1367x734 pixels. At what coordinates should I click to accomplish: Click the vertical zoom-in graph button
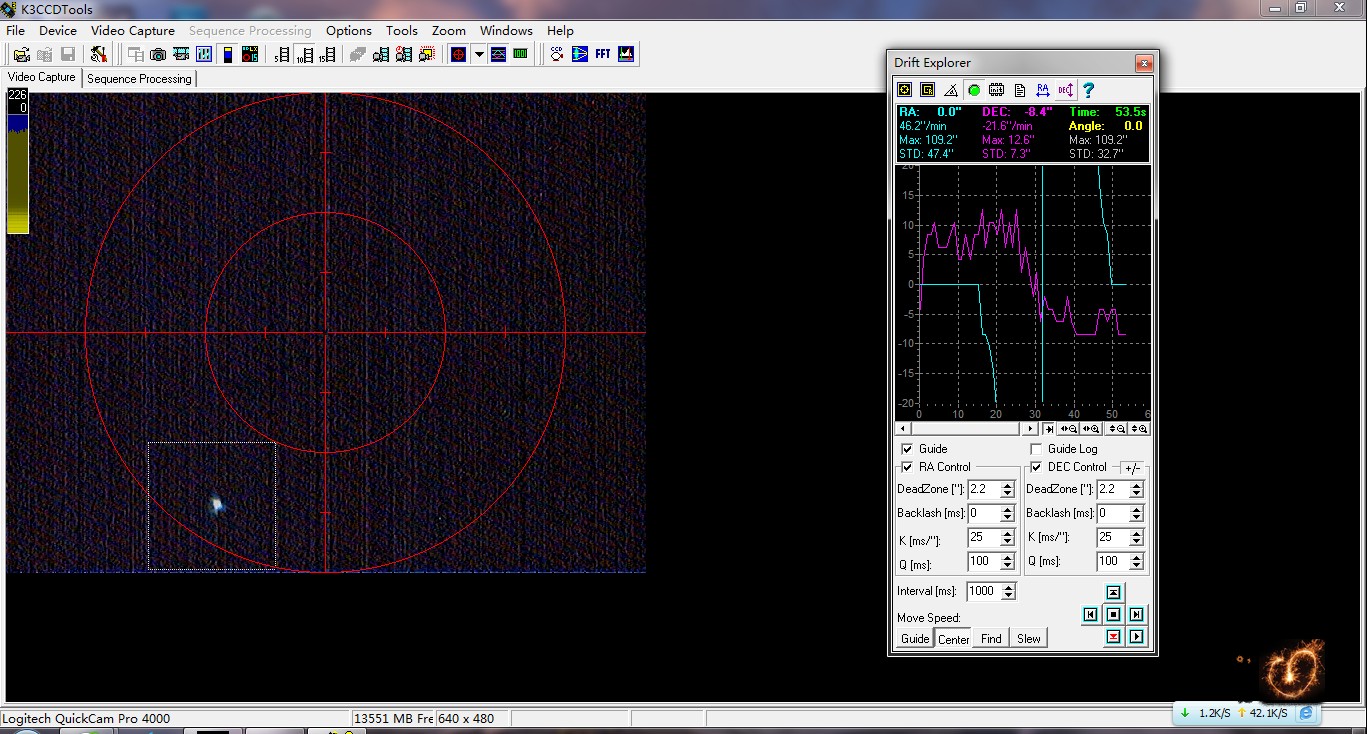pos(1139,428)
